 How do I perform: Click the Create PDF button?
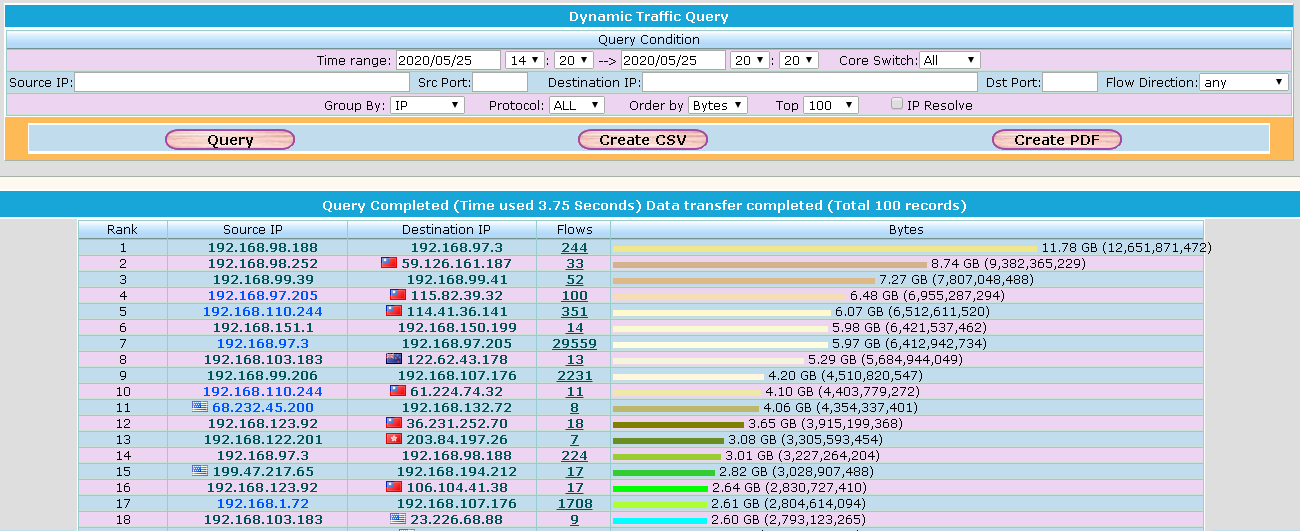1057,140
